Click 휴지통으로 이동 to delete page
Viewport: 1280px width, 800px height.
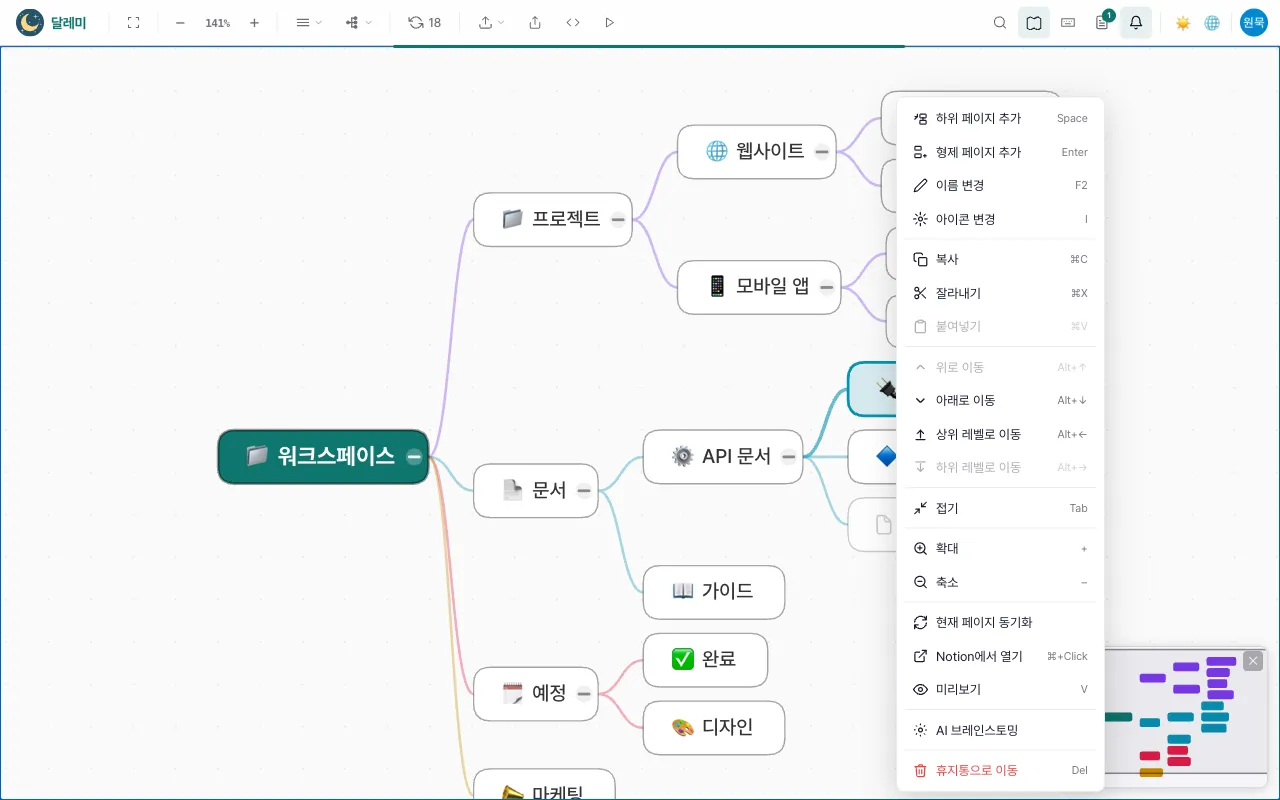[x=1000, y=770]
